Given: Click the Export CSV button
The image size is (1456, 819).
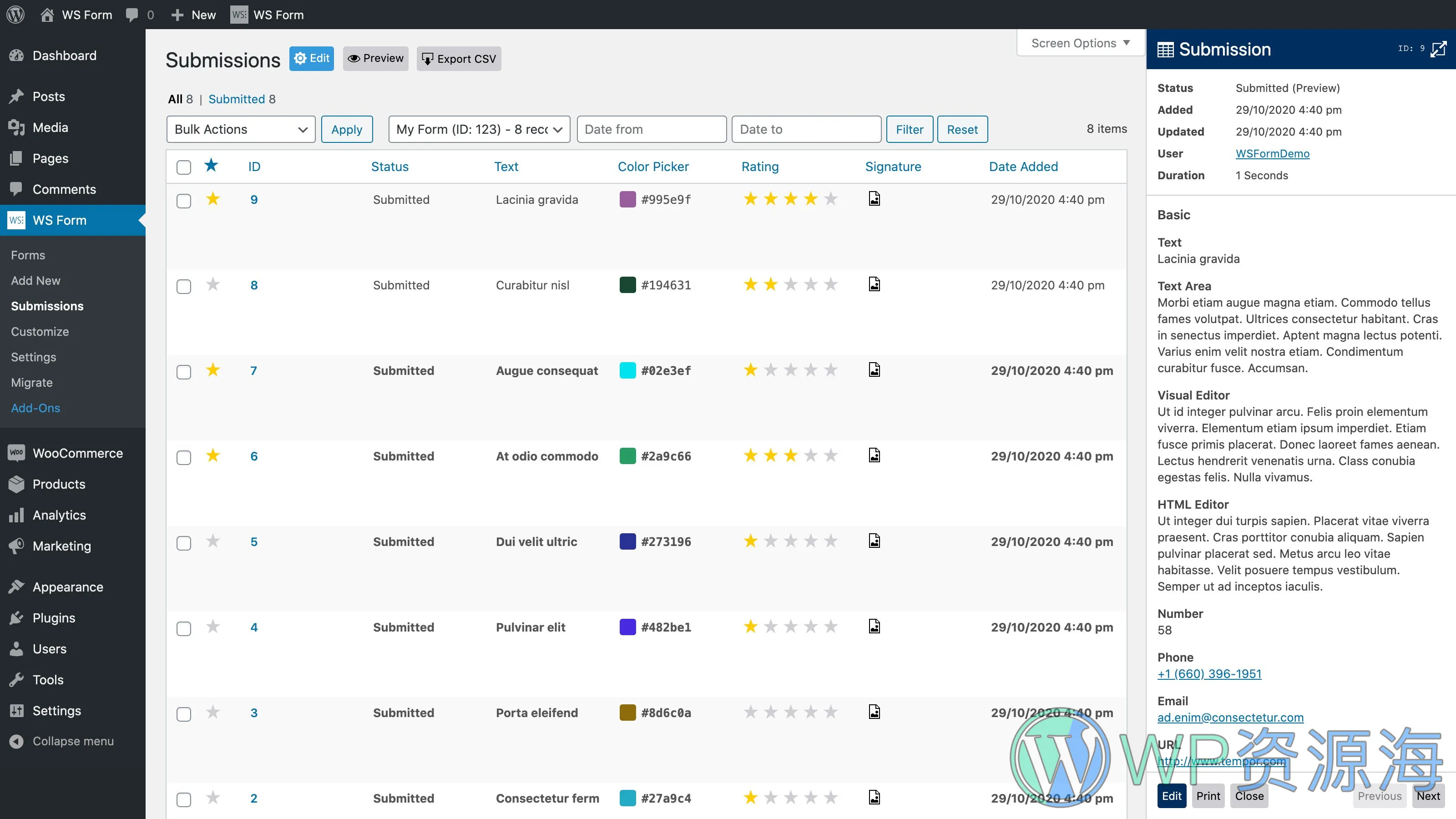Looking at the screenshot, I should coord(459,58).
